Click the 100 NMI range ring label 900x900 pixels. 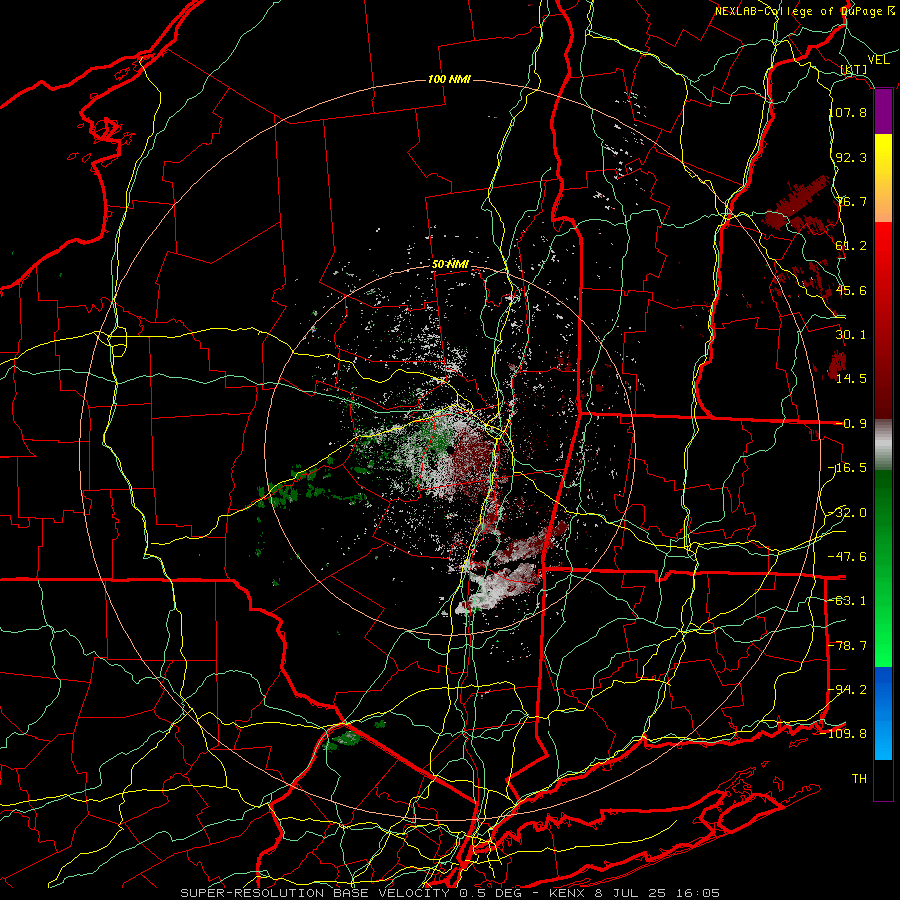[x=449, y=79]
